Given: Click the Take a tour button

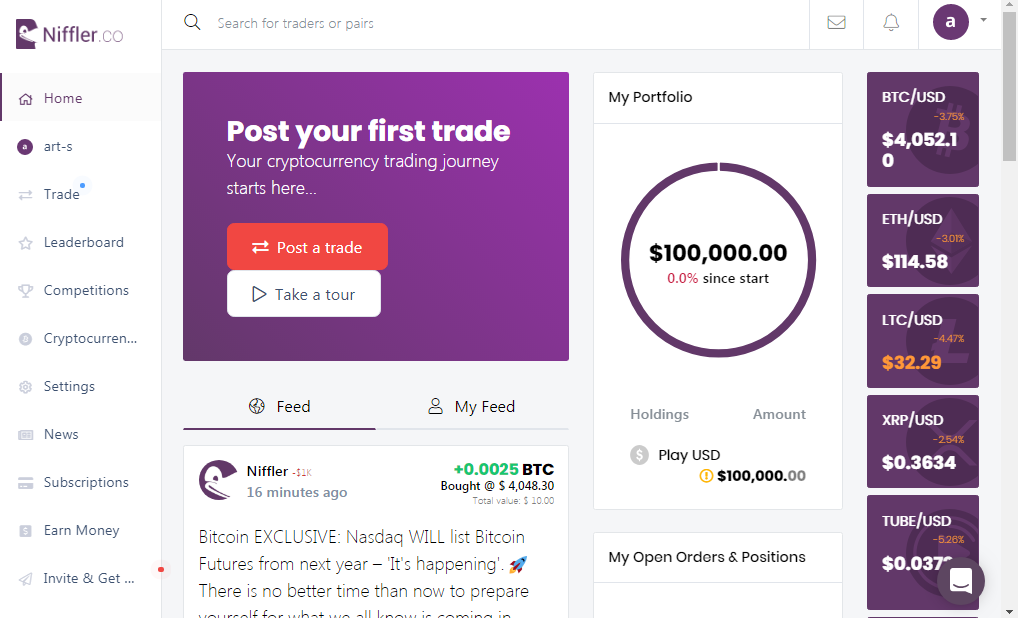Looking at the screenshot, I should (x=304, y=294).
